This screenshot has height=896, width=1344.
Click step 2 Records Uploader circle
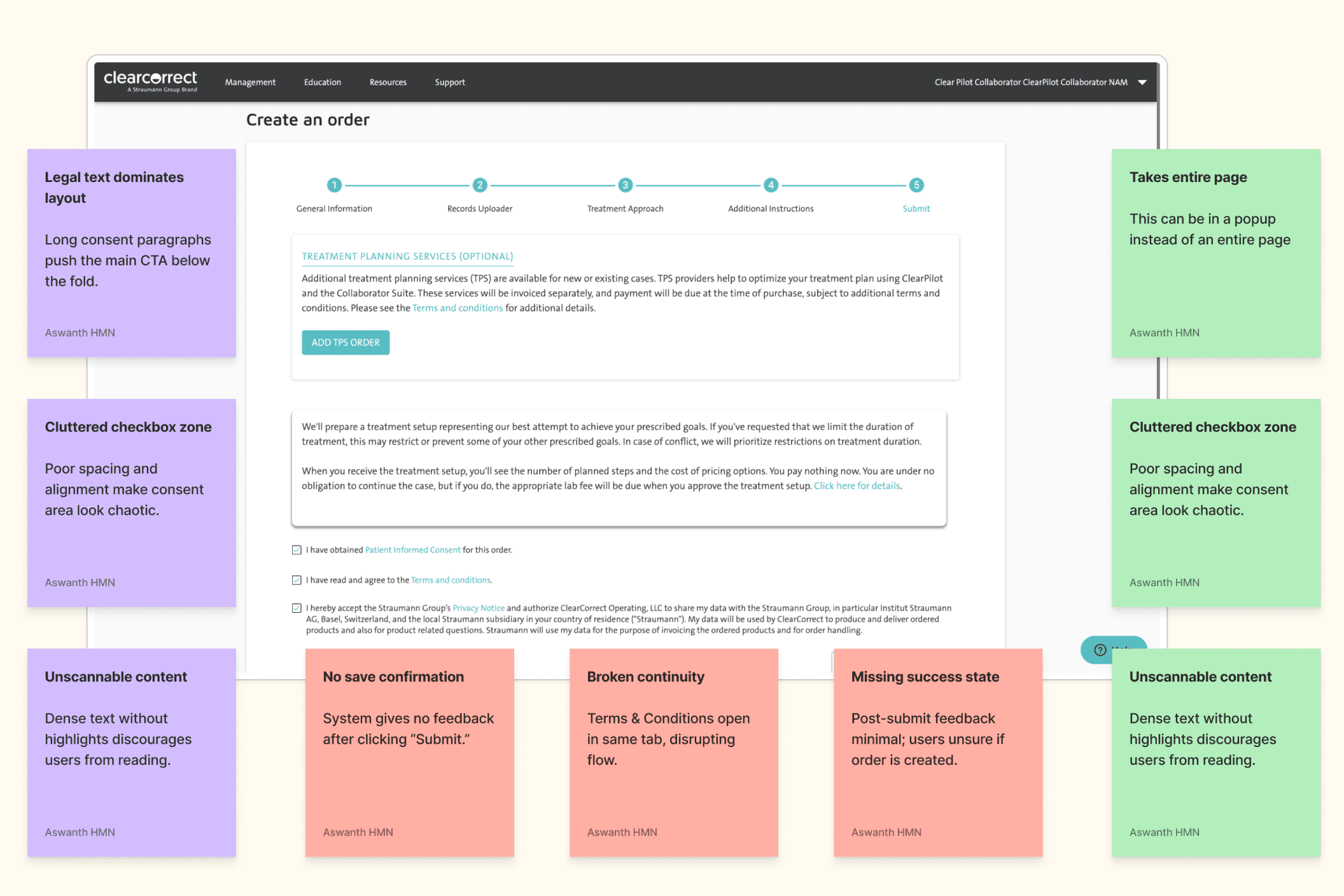coord(480,185)
